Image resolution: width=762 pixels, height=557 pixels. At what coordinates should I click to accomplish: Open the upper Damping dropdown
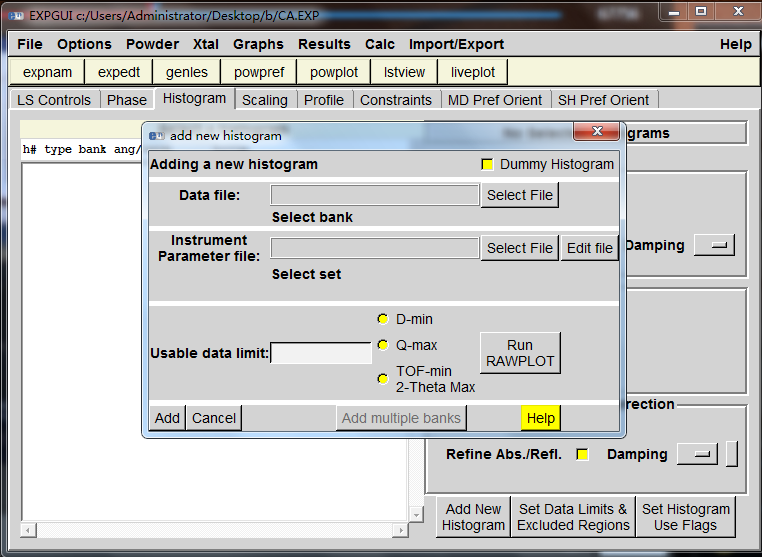(714, 245)
